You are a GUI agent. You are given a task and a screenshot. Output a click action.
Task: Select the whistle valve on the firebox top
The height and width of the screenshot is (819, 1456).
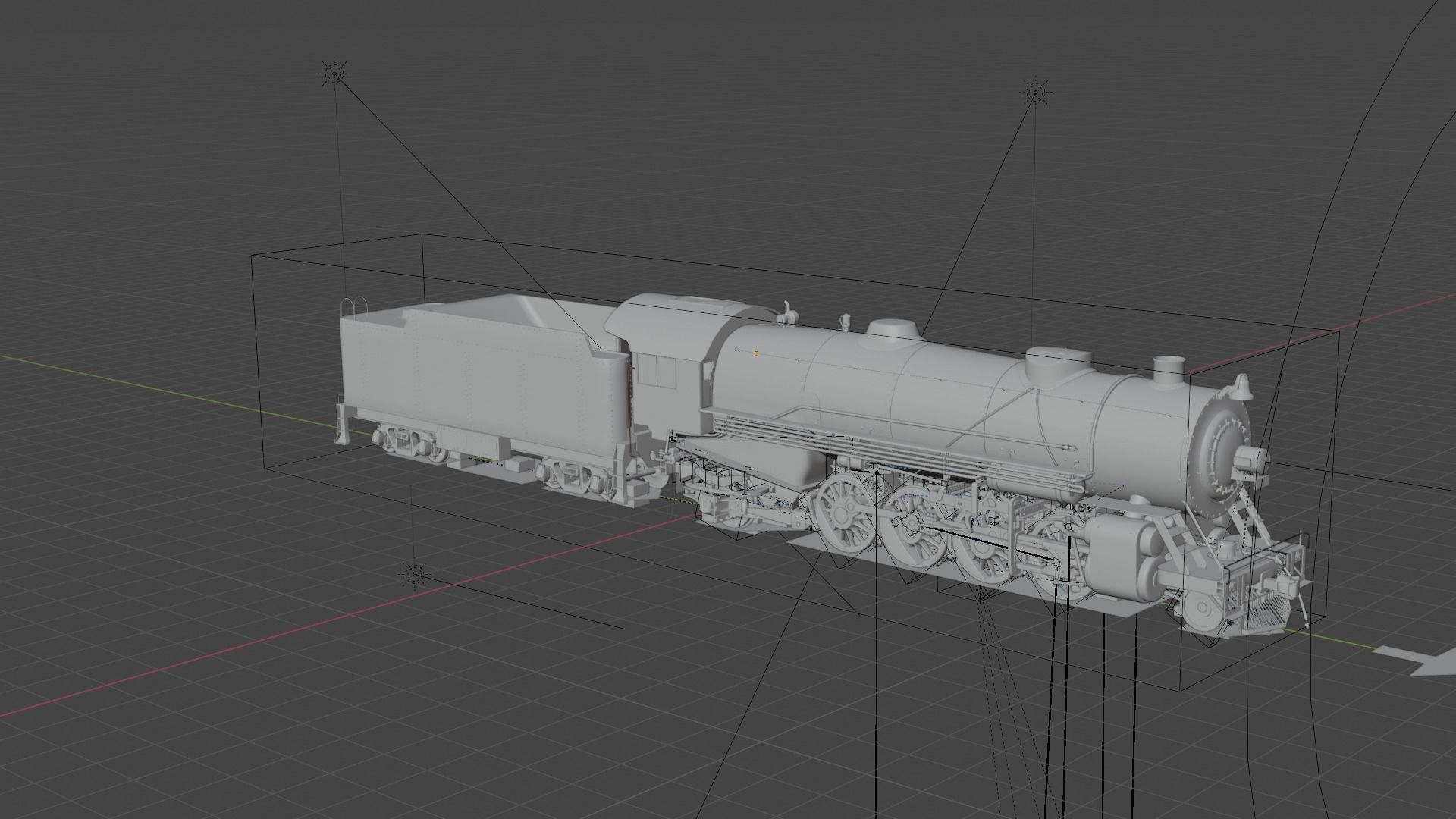coord(787,314)
